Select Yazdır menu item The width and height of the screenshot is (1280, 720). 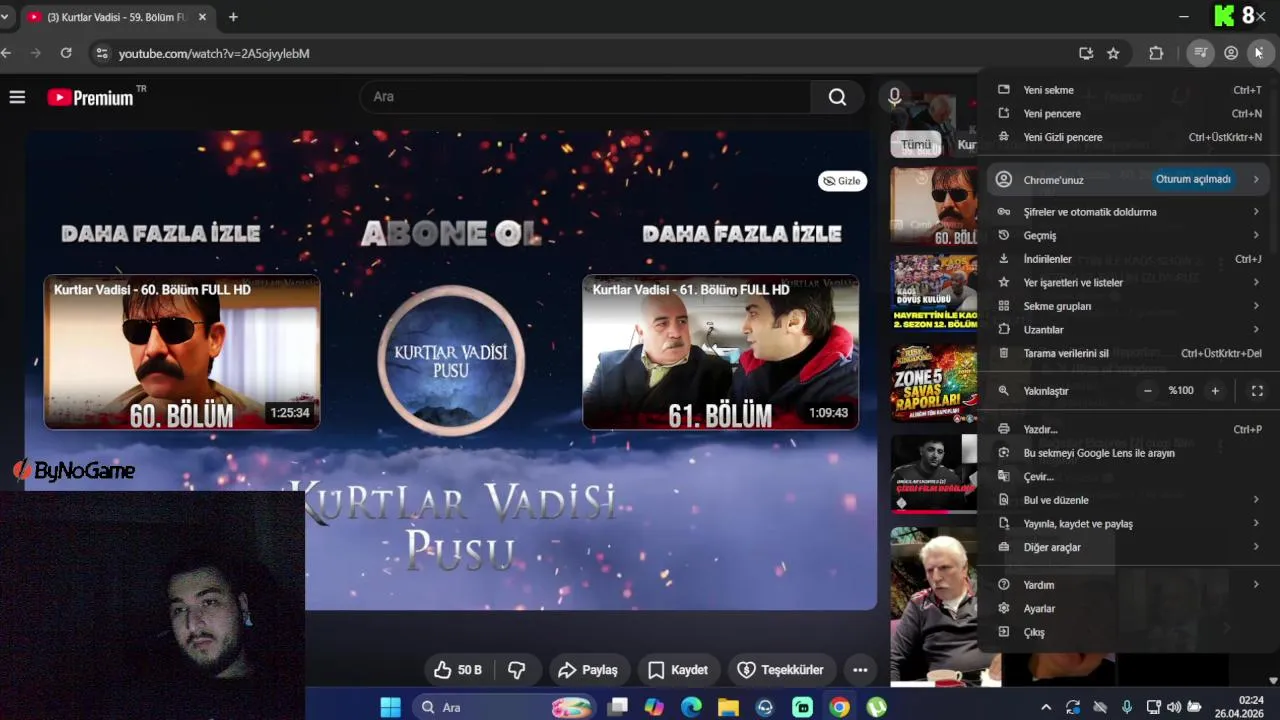click(x=1128, y=429)
